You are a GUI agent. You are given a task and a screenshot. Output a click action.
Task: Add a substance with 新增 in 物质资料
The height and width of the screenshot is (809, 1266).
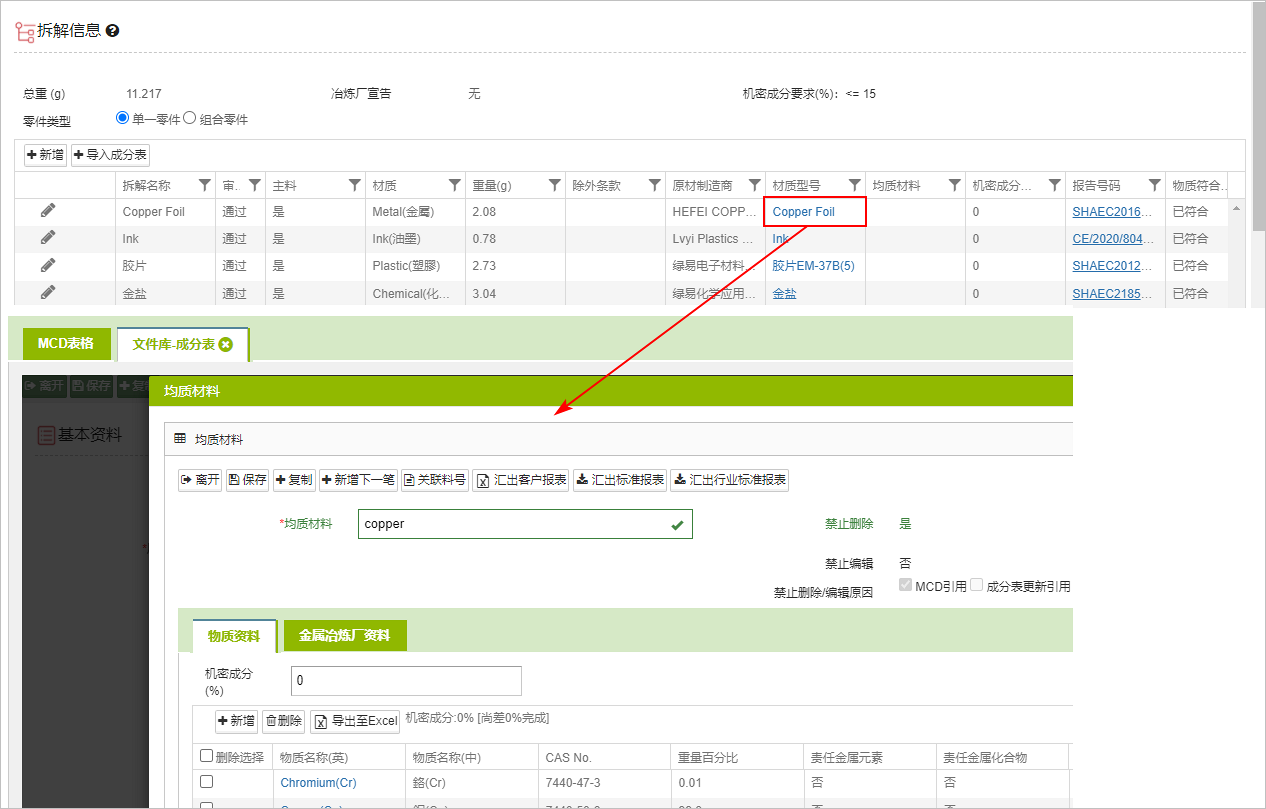point(237,721)
